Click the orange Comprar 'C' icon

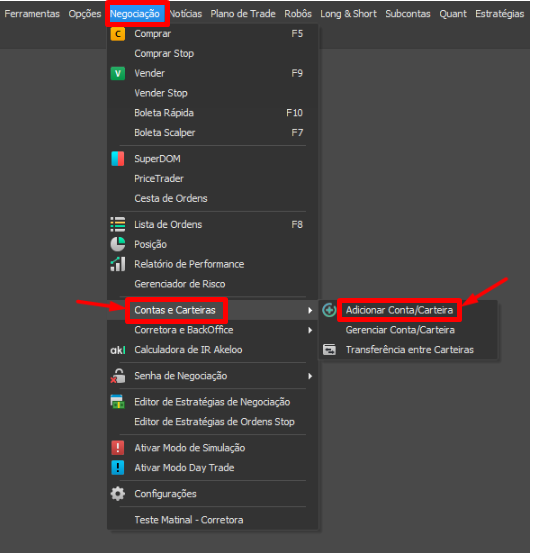pos(118,34)
